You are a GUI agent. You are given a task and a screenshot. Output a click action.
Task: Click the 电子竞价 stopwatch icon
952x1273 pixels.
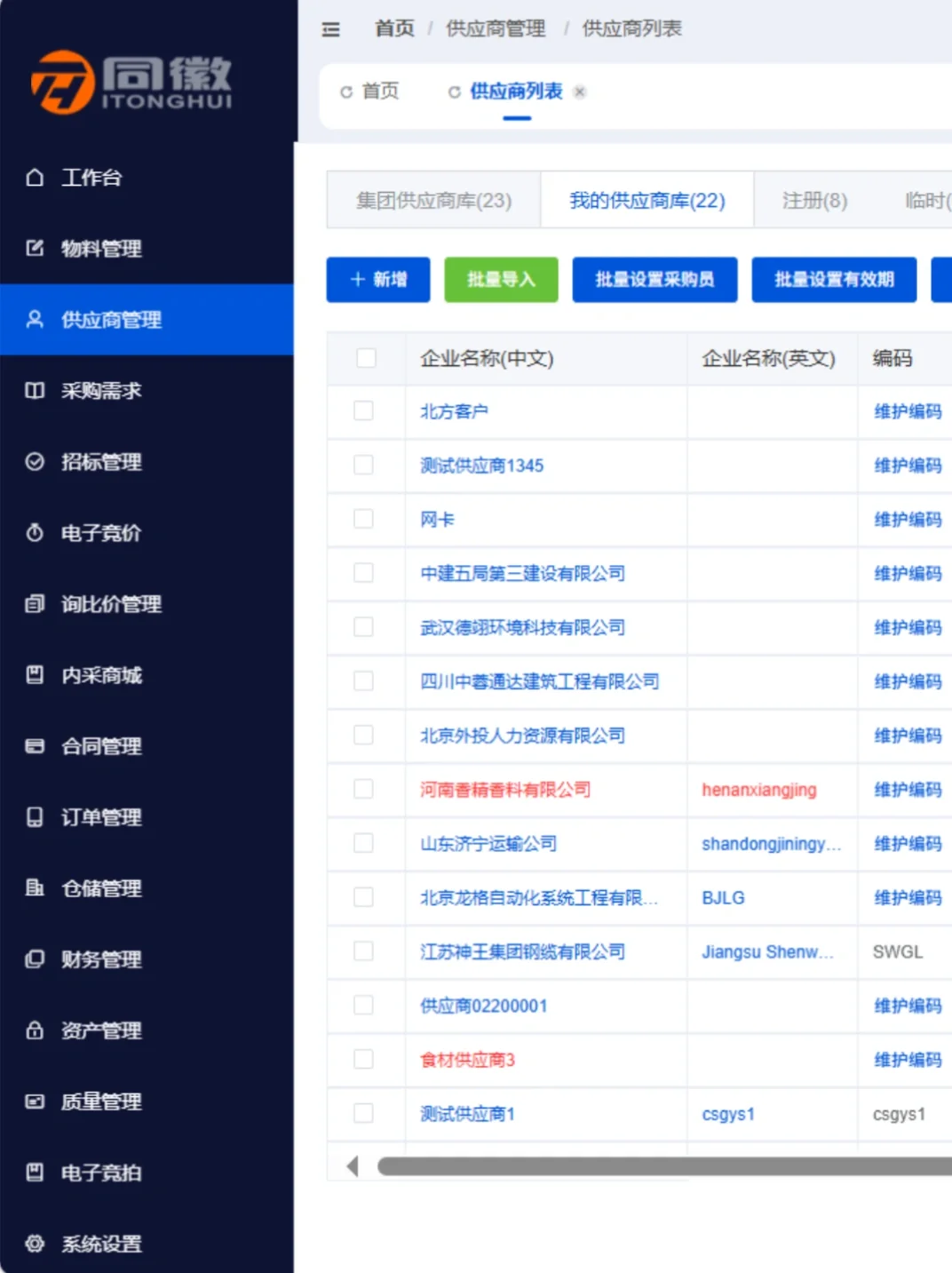point(34,534)
